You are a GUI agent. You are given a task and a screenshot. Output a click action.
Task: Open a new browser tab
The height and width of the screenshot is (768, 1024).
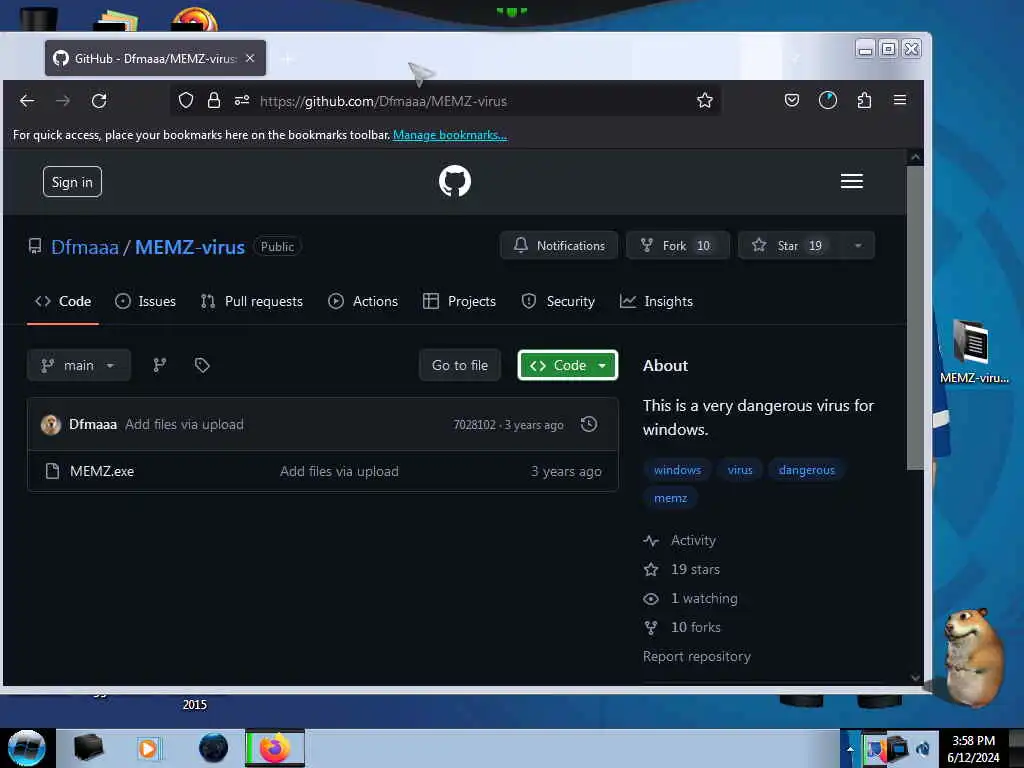(287, 59)
